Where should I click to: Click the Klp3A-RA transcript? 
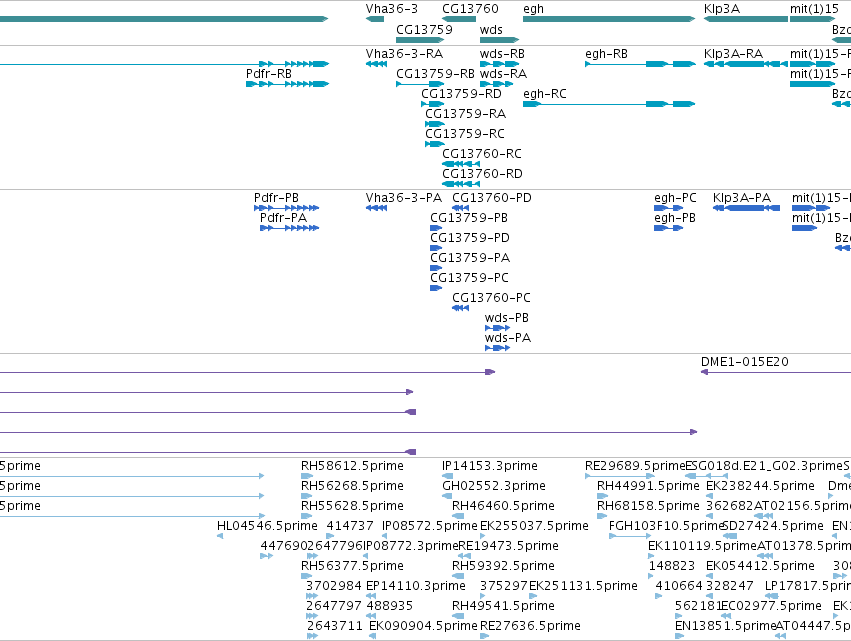tap(746, 64)
